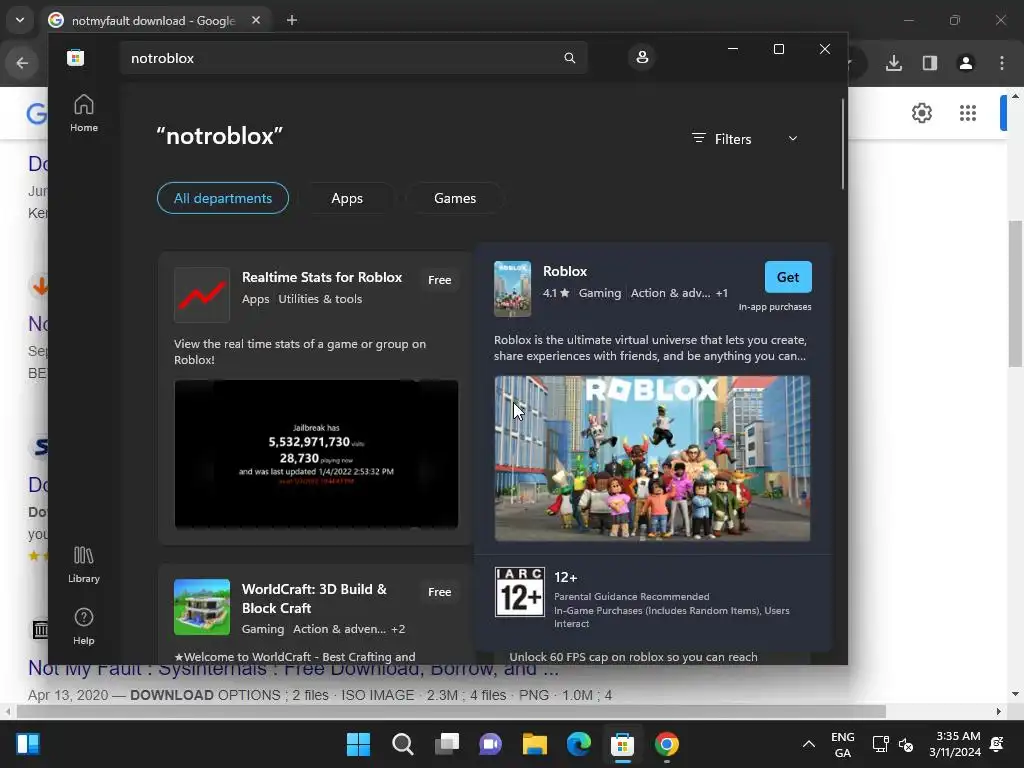Image resolution: width=1024 pixels, height=768 pixels.
Task: Open Chrome from taskbar
Action: [x=667, y=744]
